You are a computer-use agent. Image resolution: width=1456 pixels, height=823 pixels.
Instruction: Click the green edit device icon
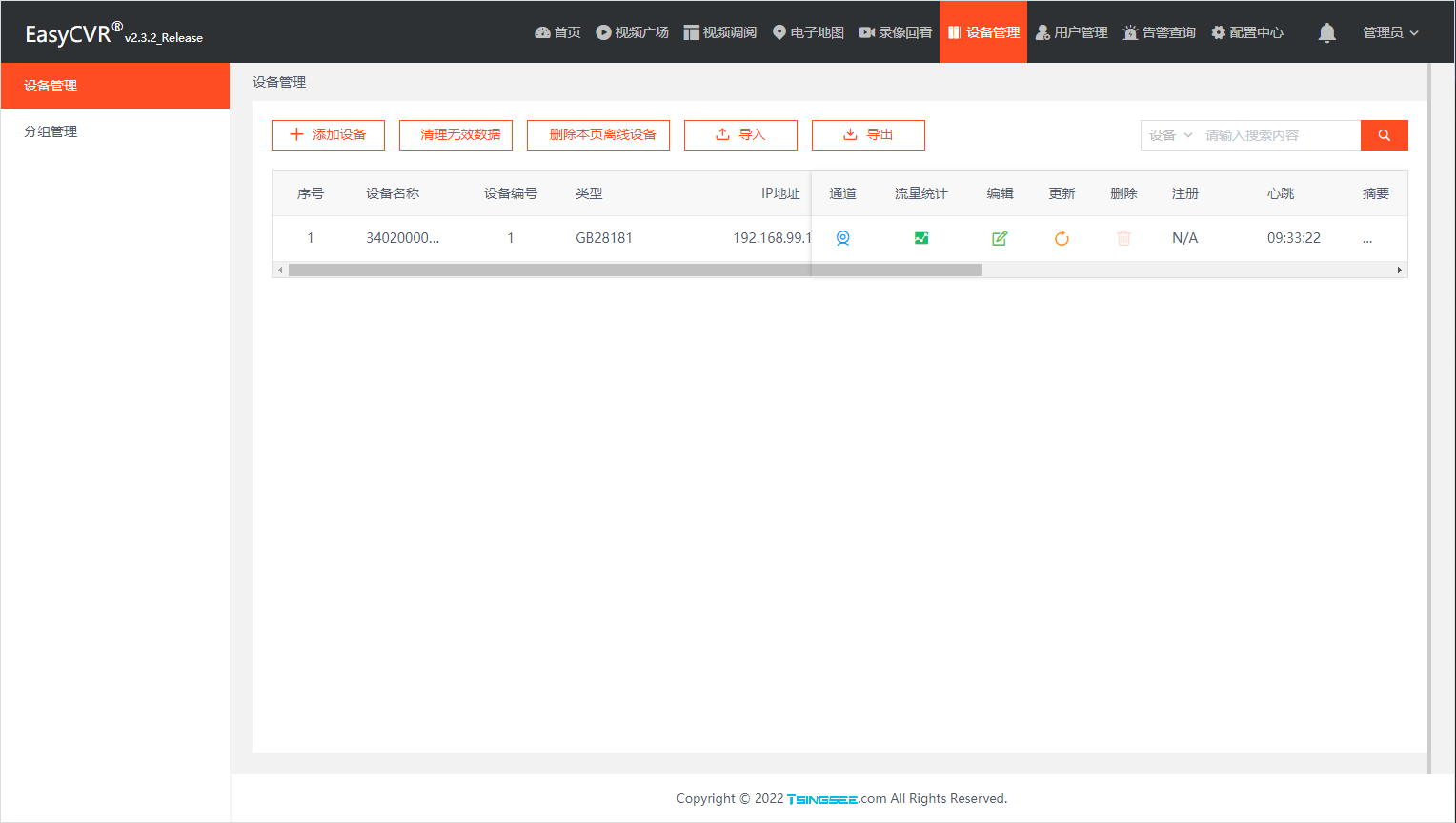(1000, 238)
